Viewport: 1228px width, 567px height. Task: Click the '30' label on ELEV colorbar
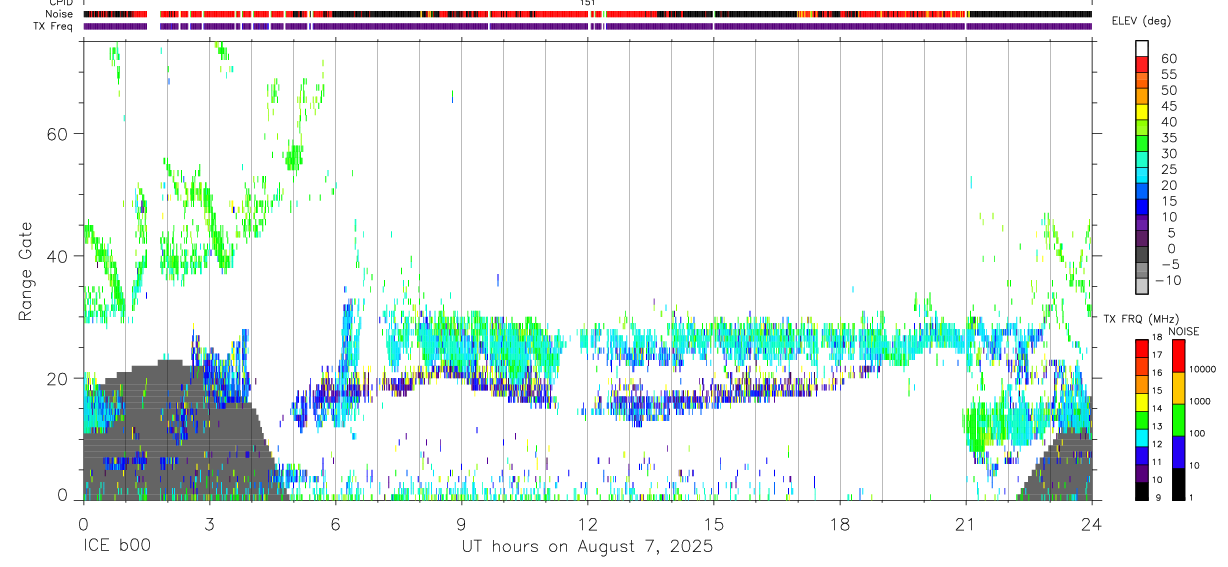1168,154
